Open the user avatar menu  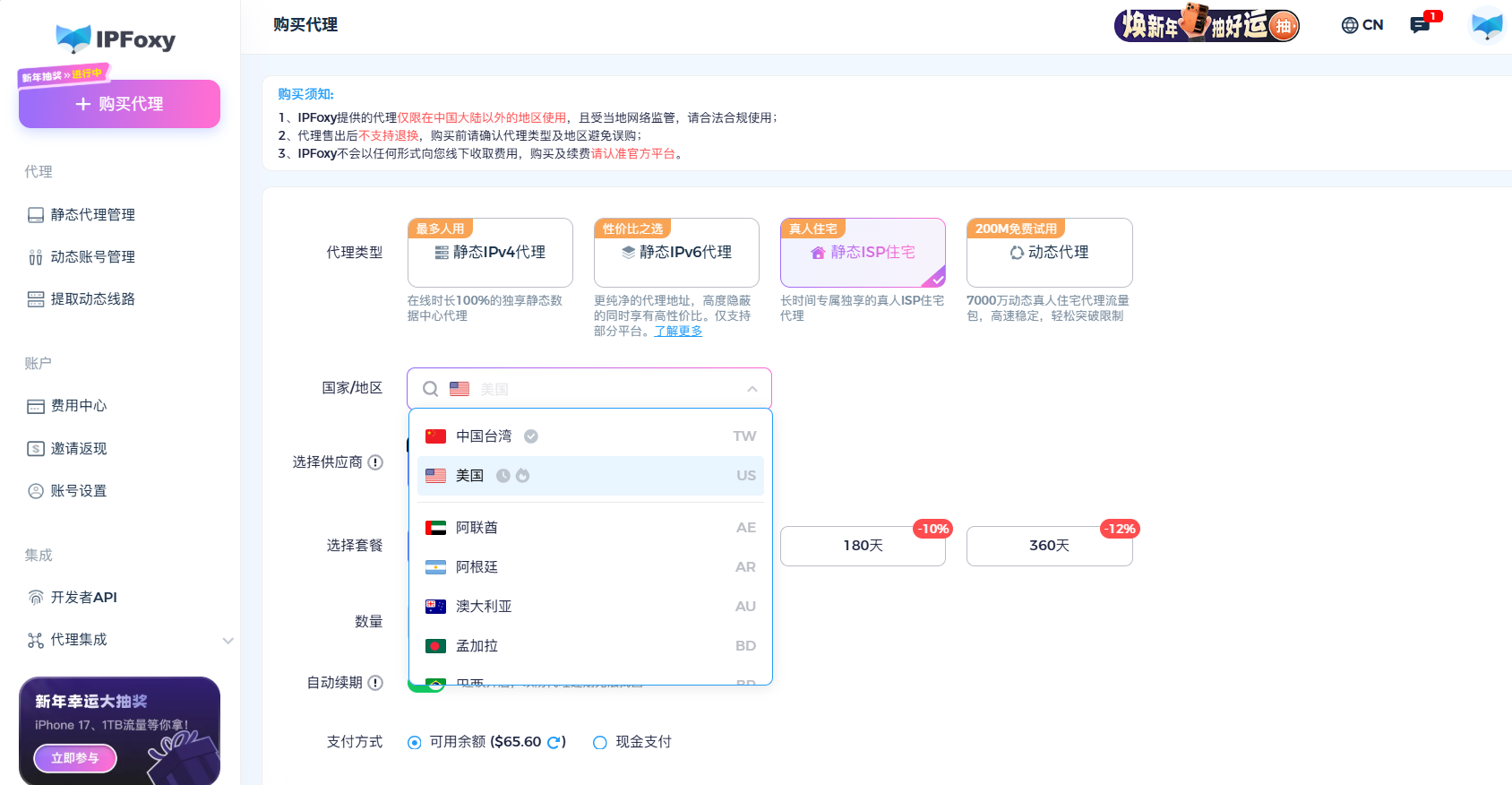1487,25
